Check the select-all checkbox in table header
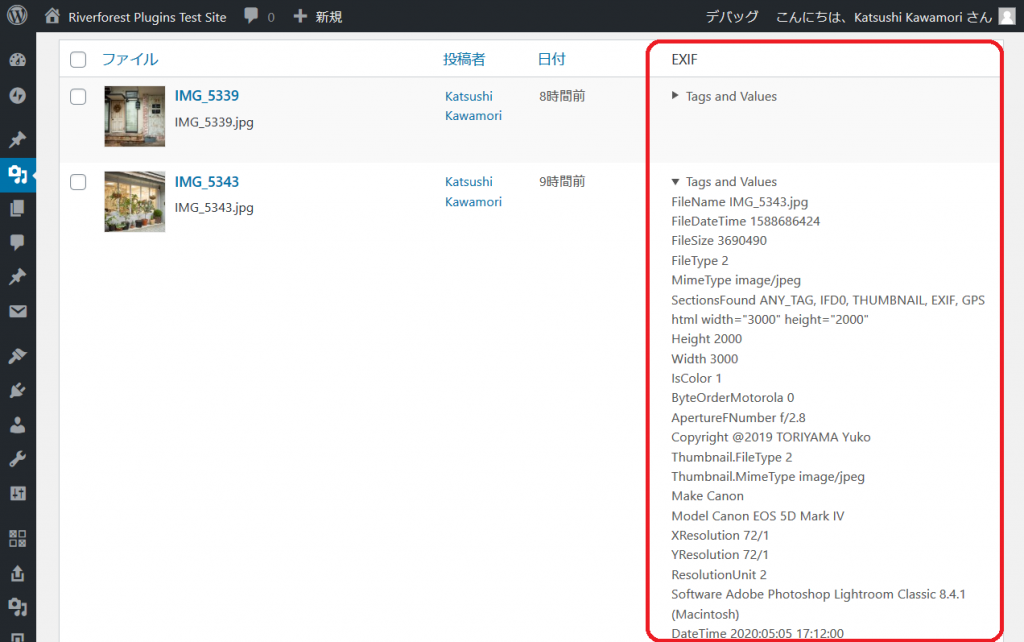1024x642 pixels. click(x=78, y=60)
